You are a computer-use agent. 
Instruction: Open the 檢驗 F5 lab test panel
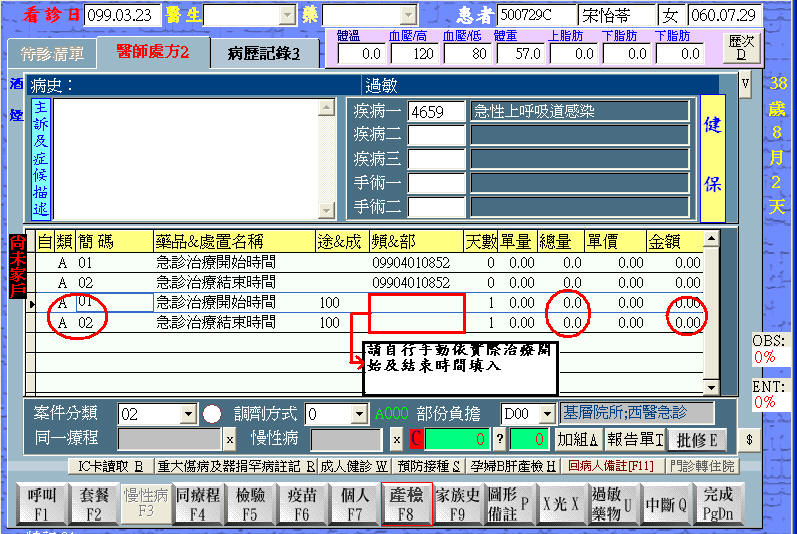[x=251, y=503]
